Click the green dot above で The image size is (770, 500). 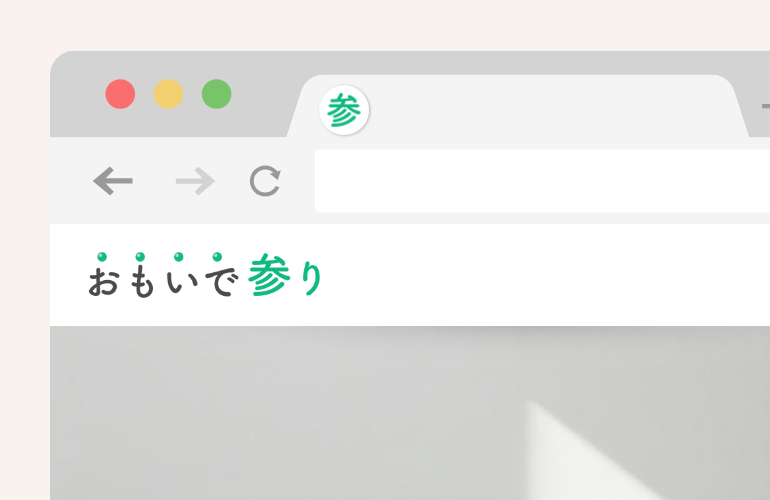tap(218, 257)
